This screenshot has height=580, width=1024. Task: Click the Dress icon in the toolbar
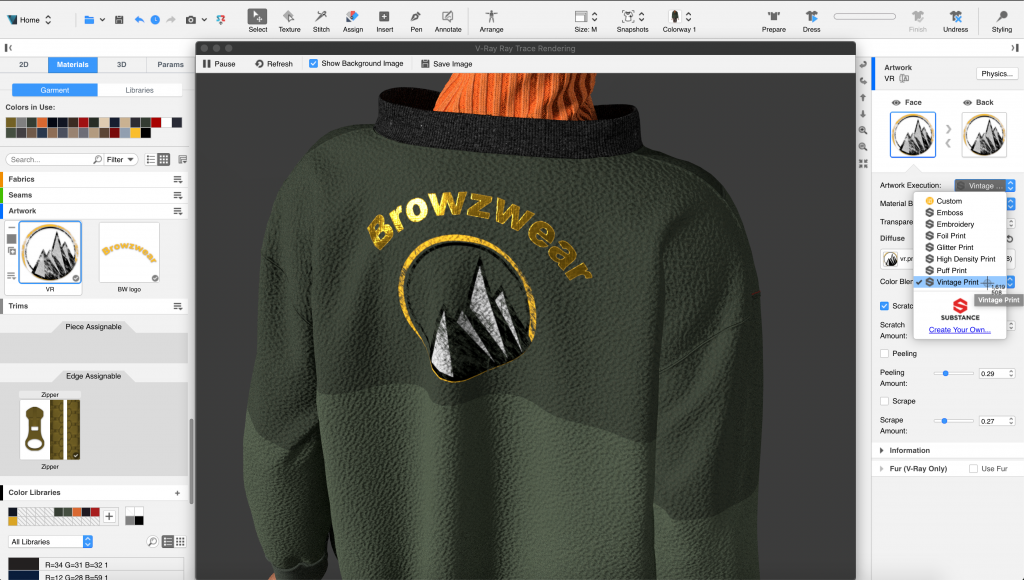(811, 16)
